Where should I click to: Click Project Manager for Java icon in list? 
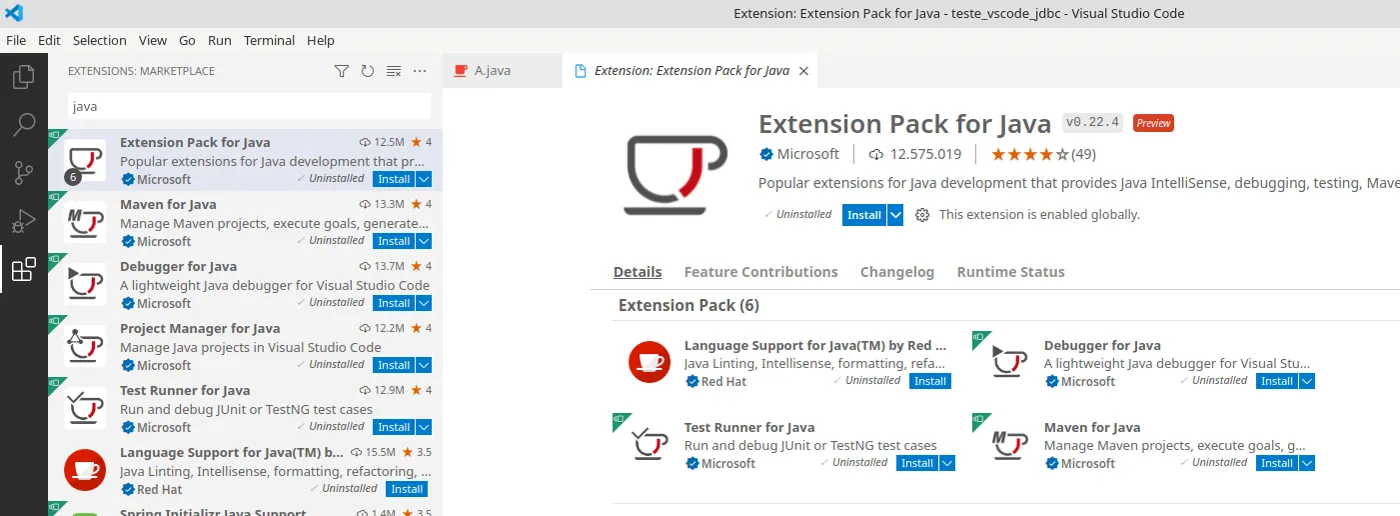coord(85,346)
